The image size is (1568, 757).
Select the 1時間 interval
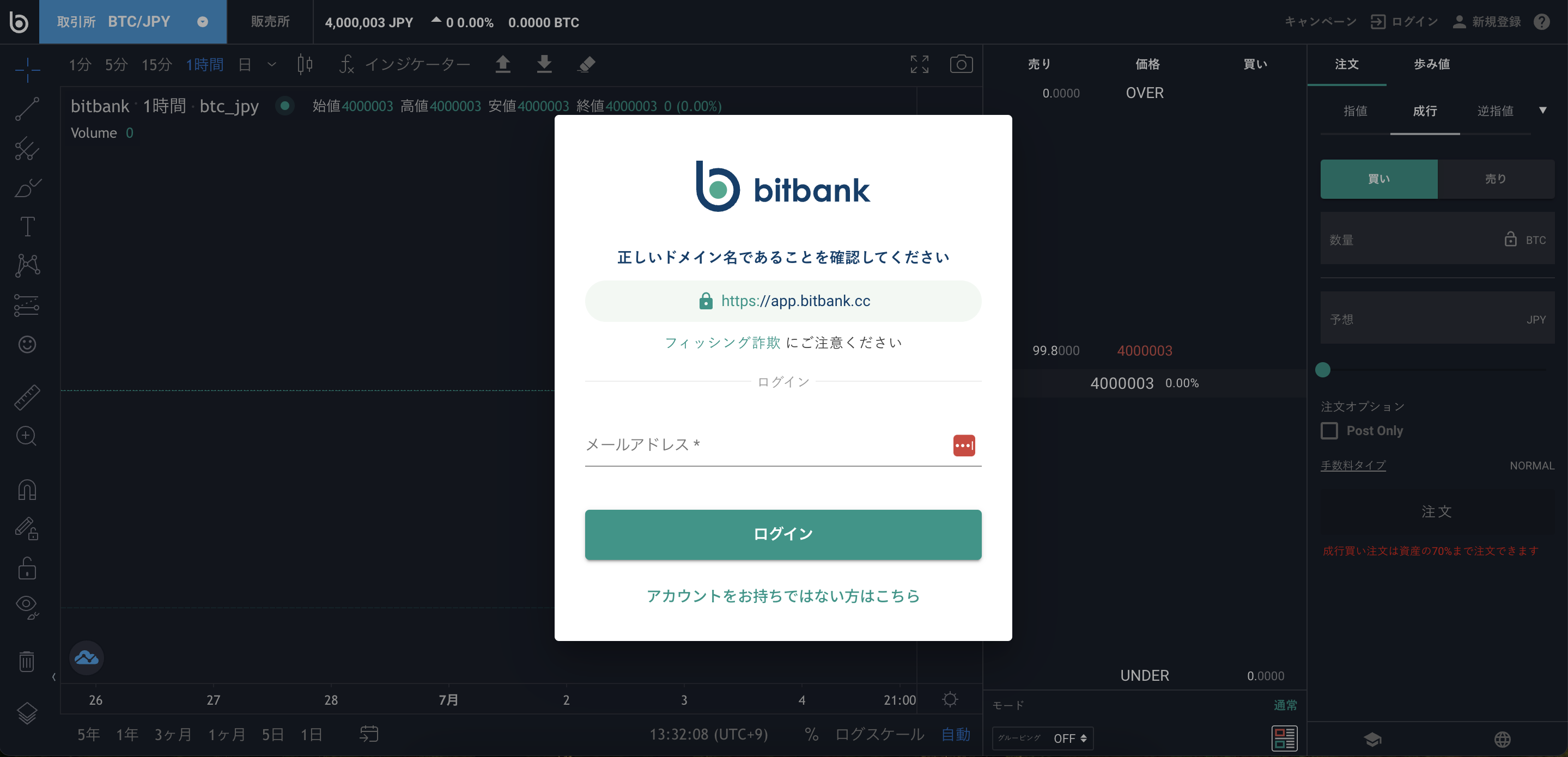tap(204, 64)
